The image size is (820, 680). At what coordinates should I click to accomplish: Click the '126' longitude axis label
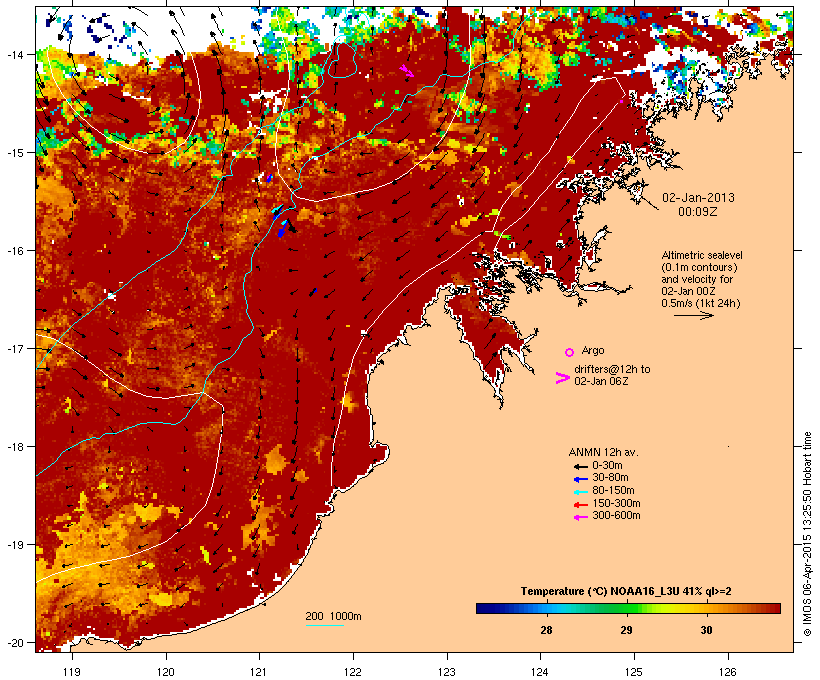(727, 672)
